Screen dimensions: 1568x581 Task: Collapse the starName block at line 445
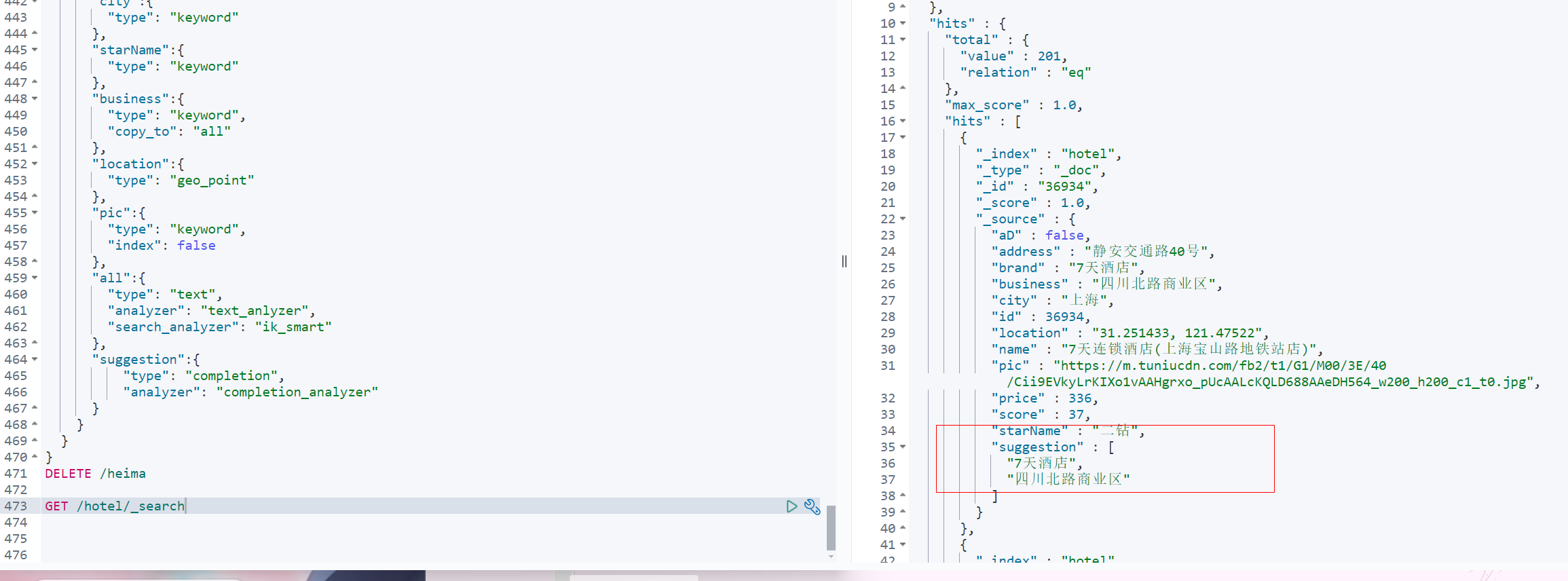pyautogui.click(x=35, y=50)
